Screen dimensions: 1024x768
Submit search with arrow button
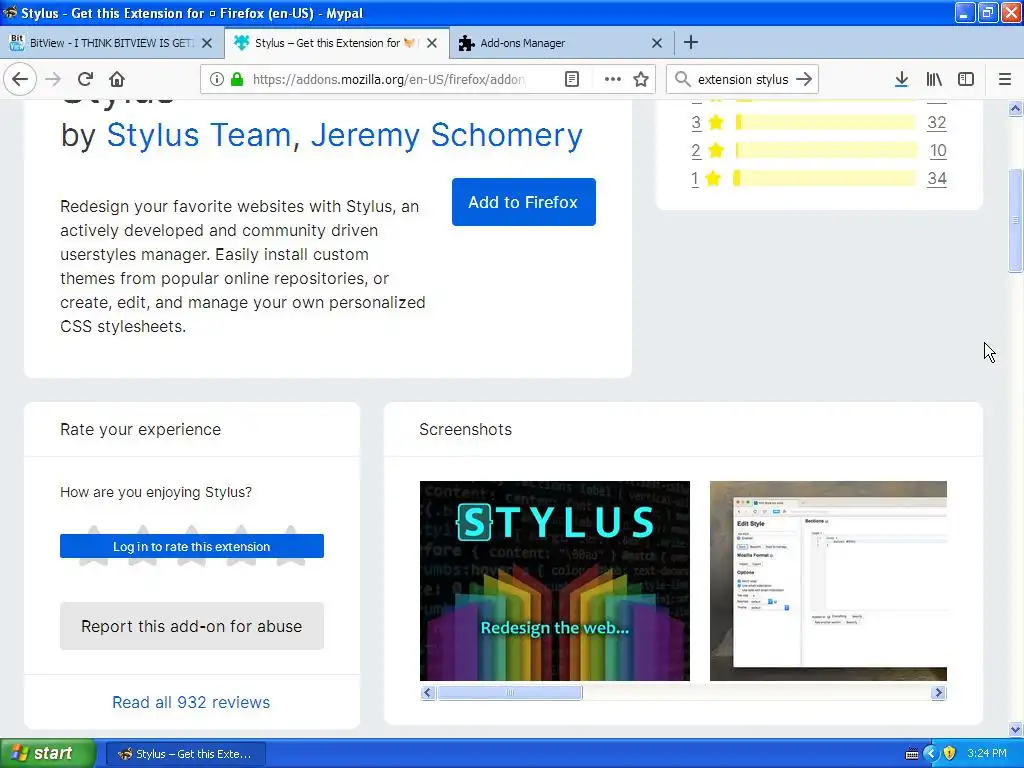pyautogui.click(x=804, y=79)
